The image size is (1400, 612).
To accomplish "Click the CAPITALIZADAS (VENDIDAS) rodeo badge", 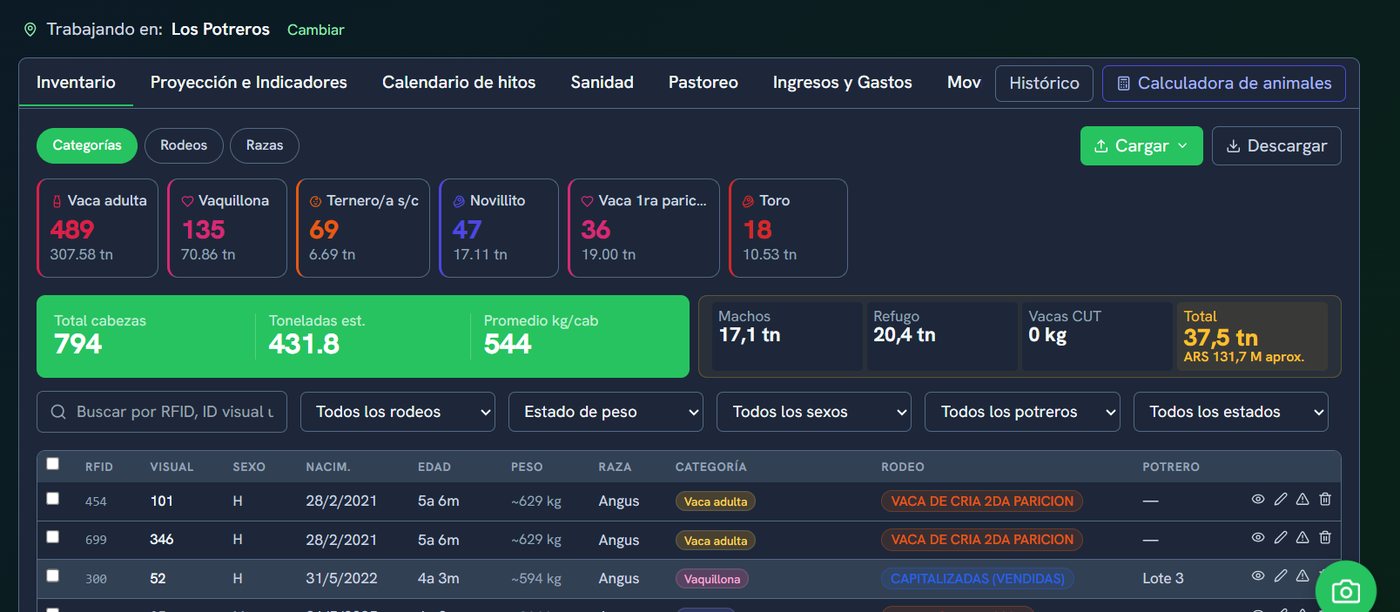I will coord(978,578).
